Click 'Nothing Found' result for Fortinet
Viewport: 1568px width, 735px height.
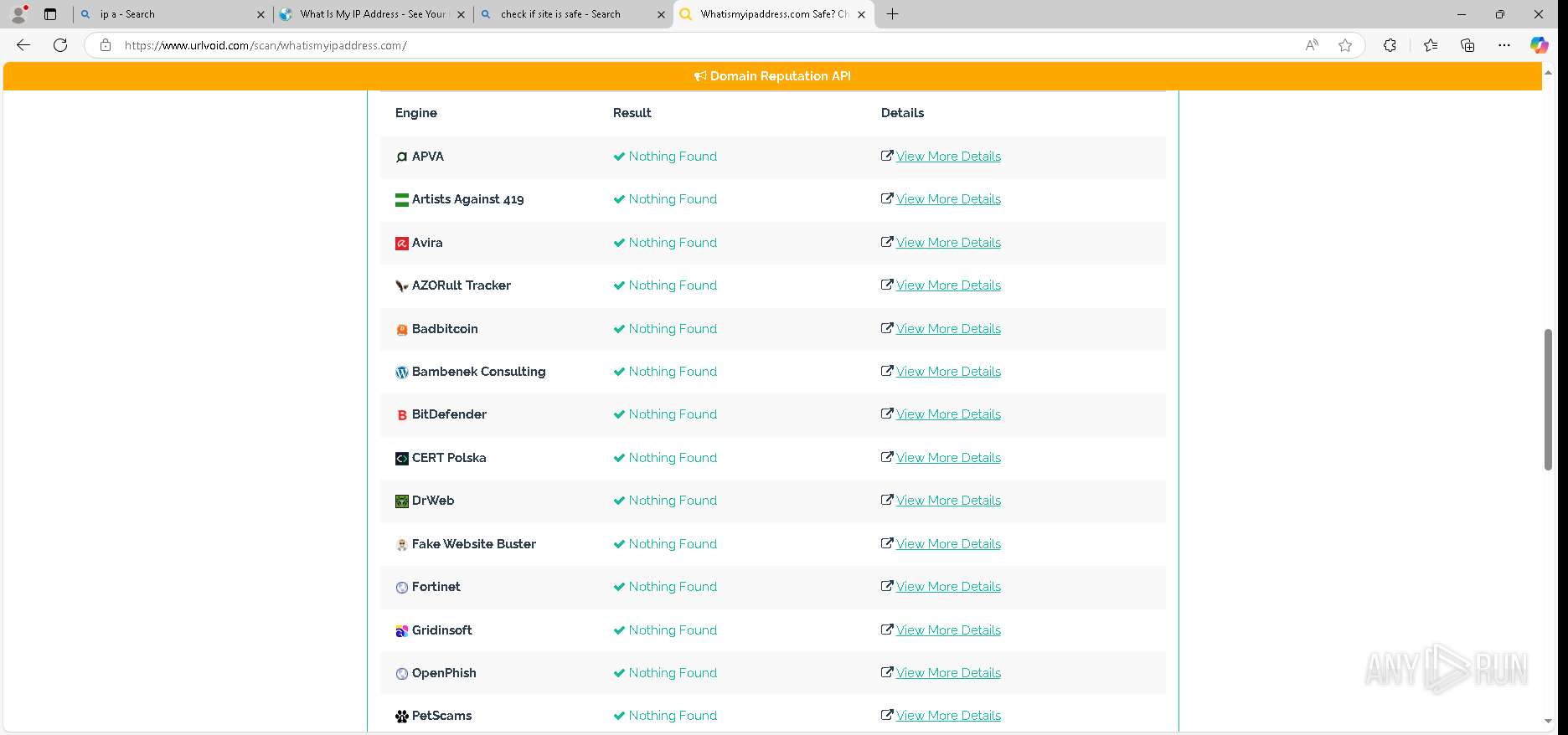tap(673, 587)
